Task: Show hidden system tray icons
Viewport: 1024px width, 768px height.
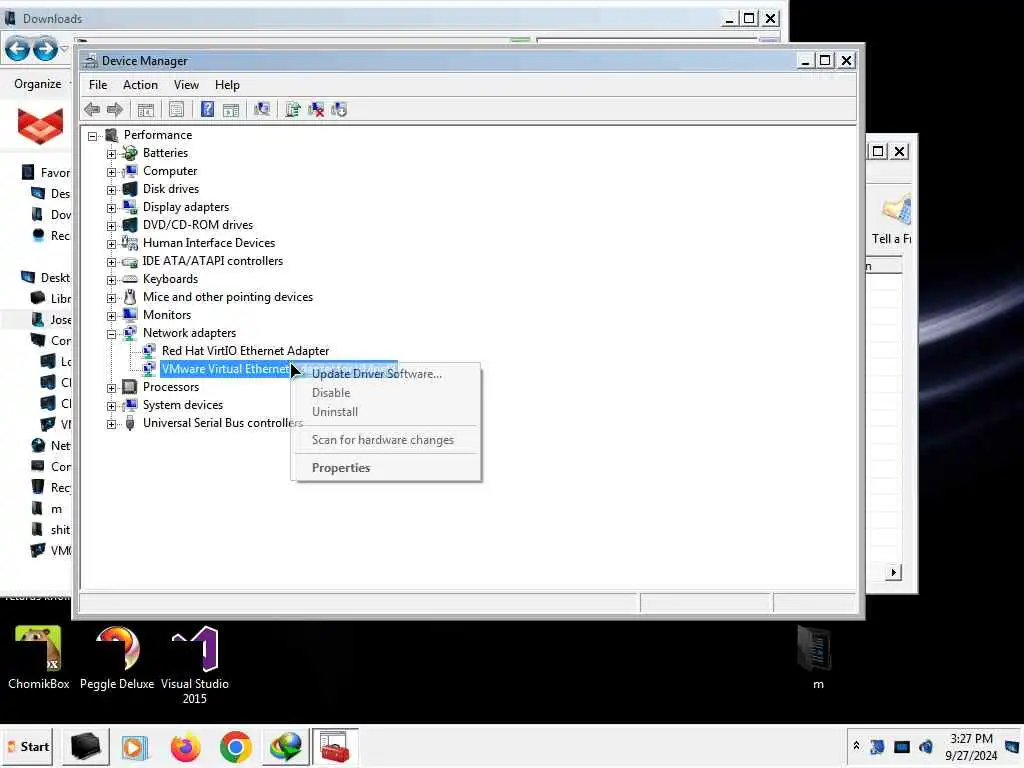Action: point(856,746)
